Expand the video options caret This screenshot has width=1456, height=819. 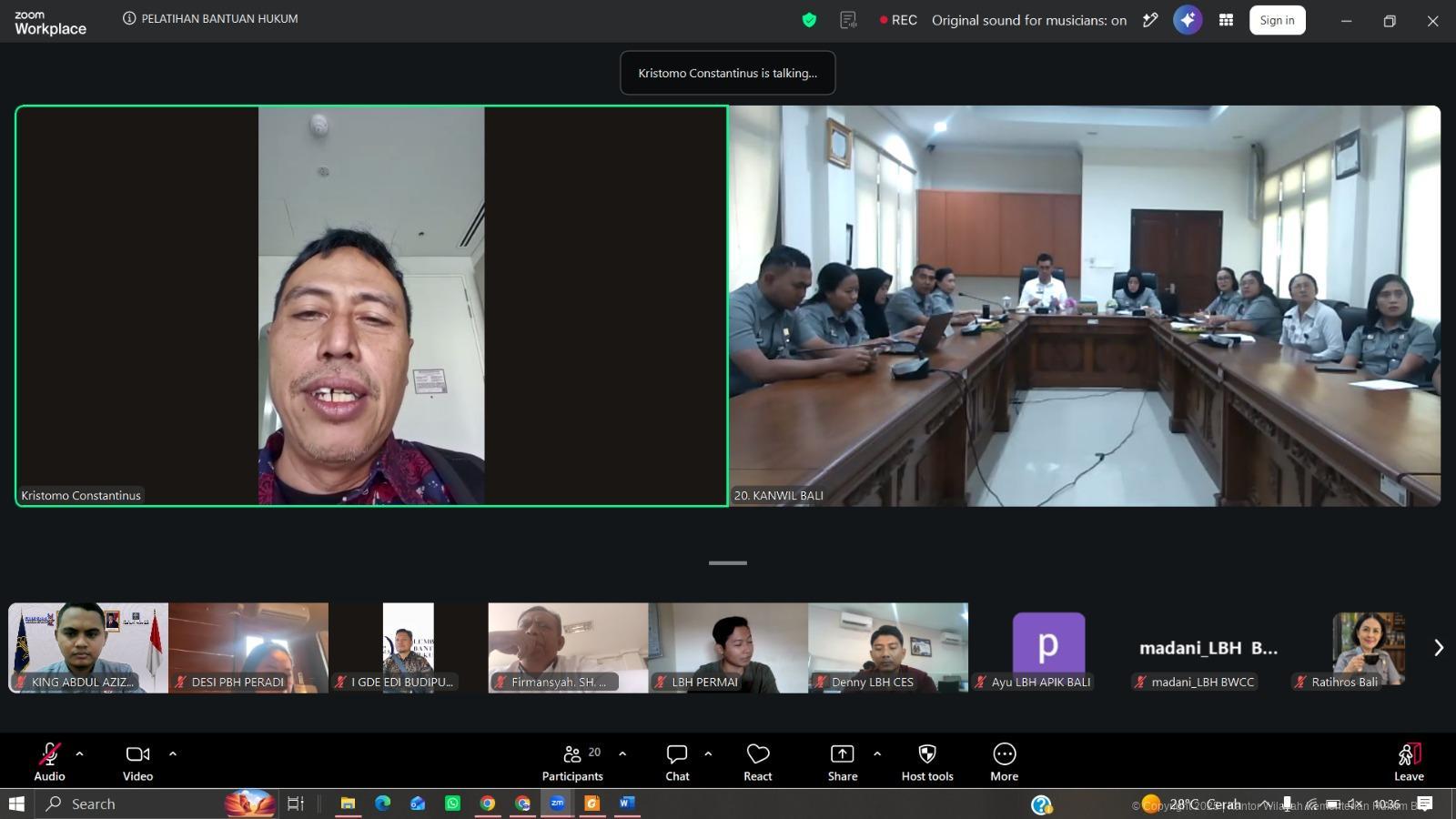pos(173,753)
